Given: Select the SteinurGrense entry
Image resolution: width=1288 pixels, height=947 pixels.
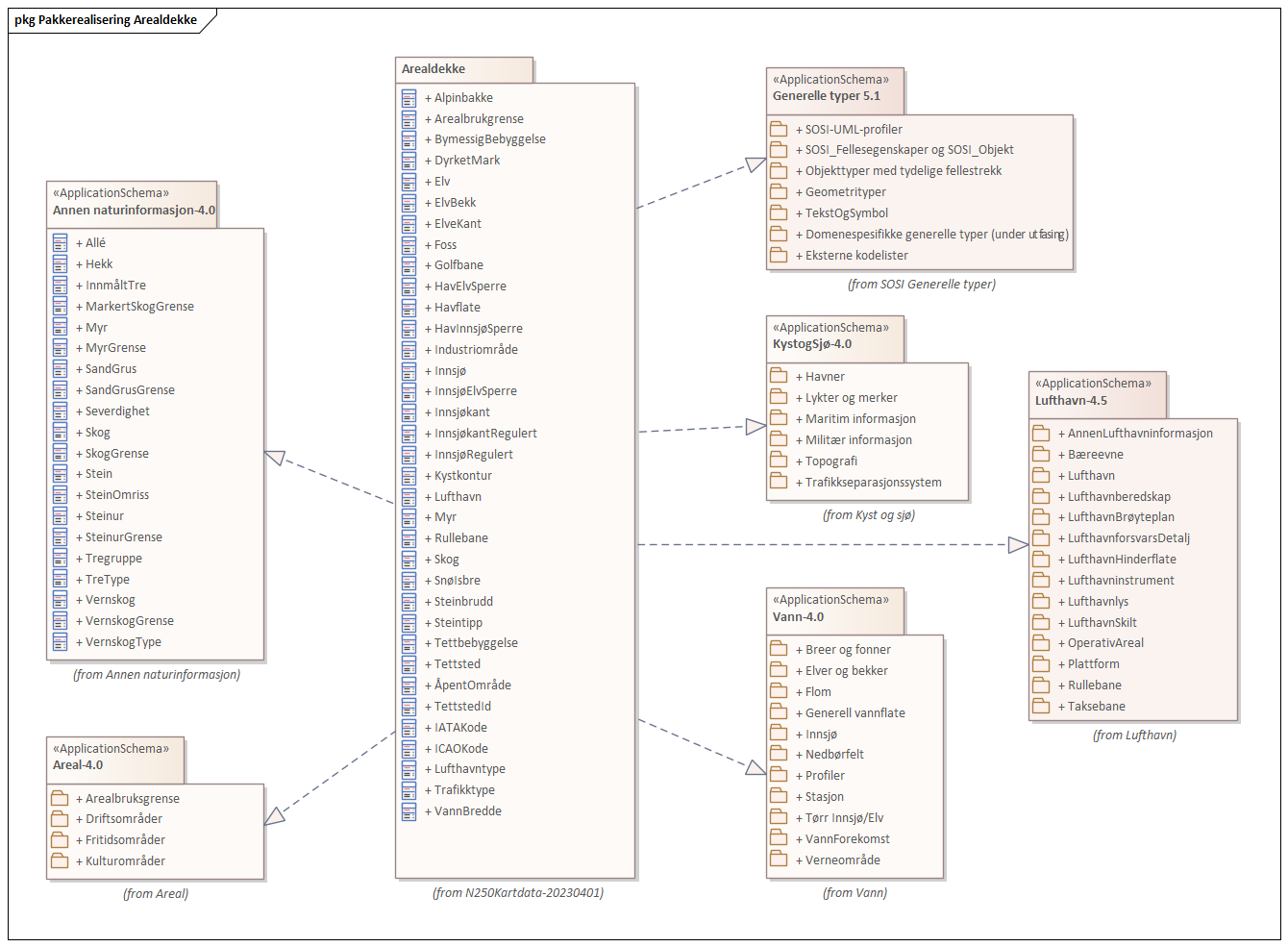Looking at the screenshot, I should [119, 537].
